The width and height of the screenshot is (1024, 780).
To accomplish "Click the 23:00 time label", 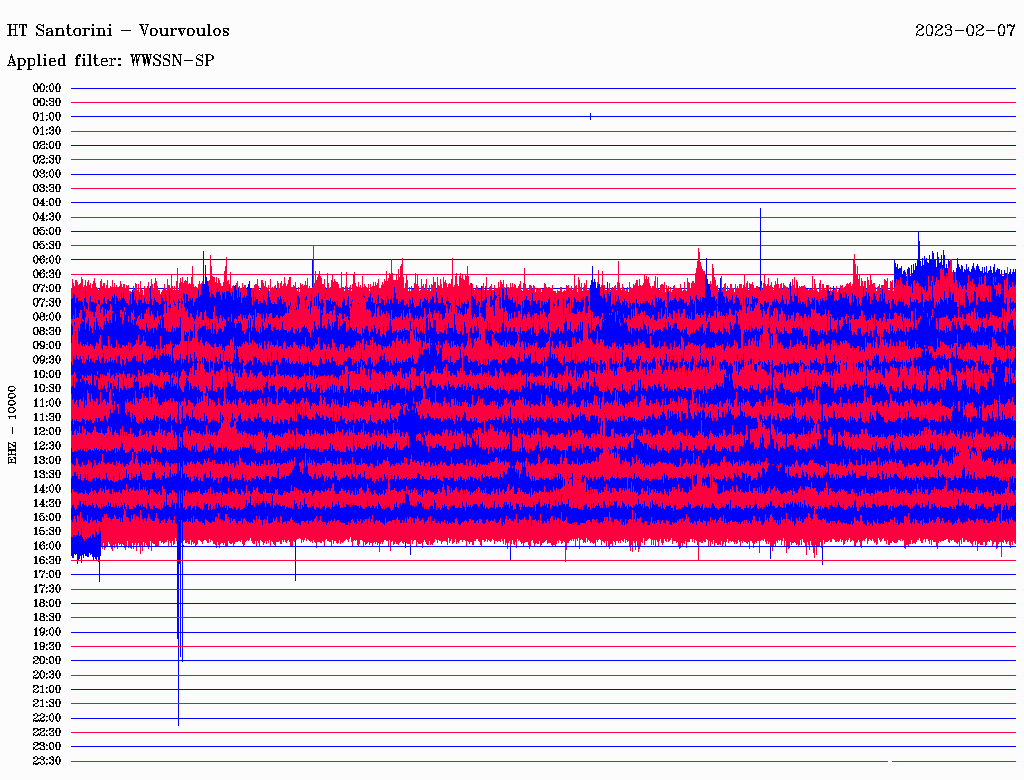I will 47,747.
